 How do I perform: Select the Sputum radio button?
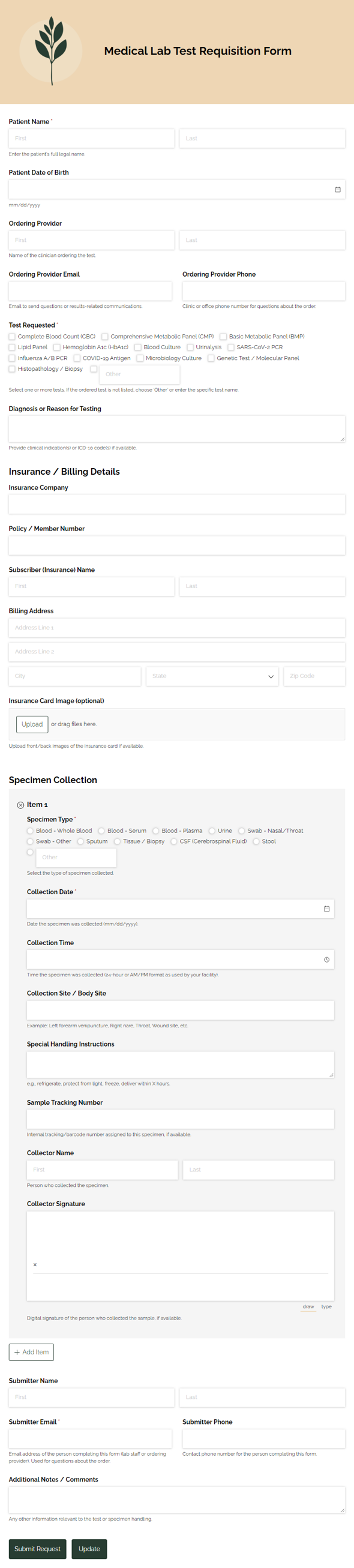pyautogui.click(x=80, y=842)
